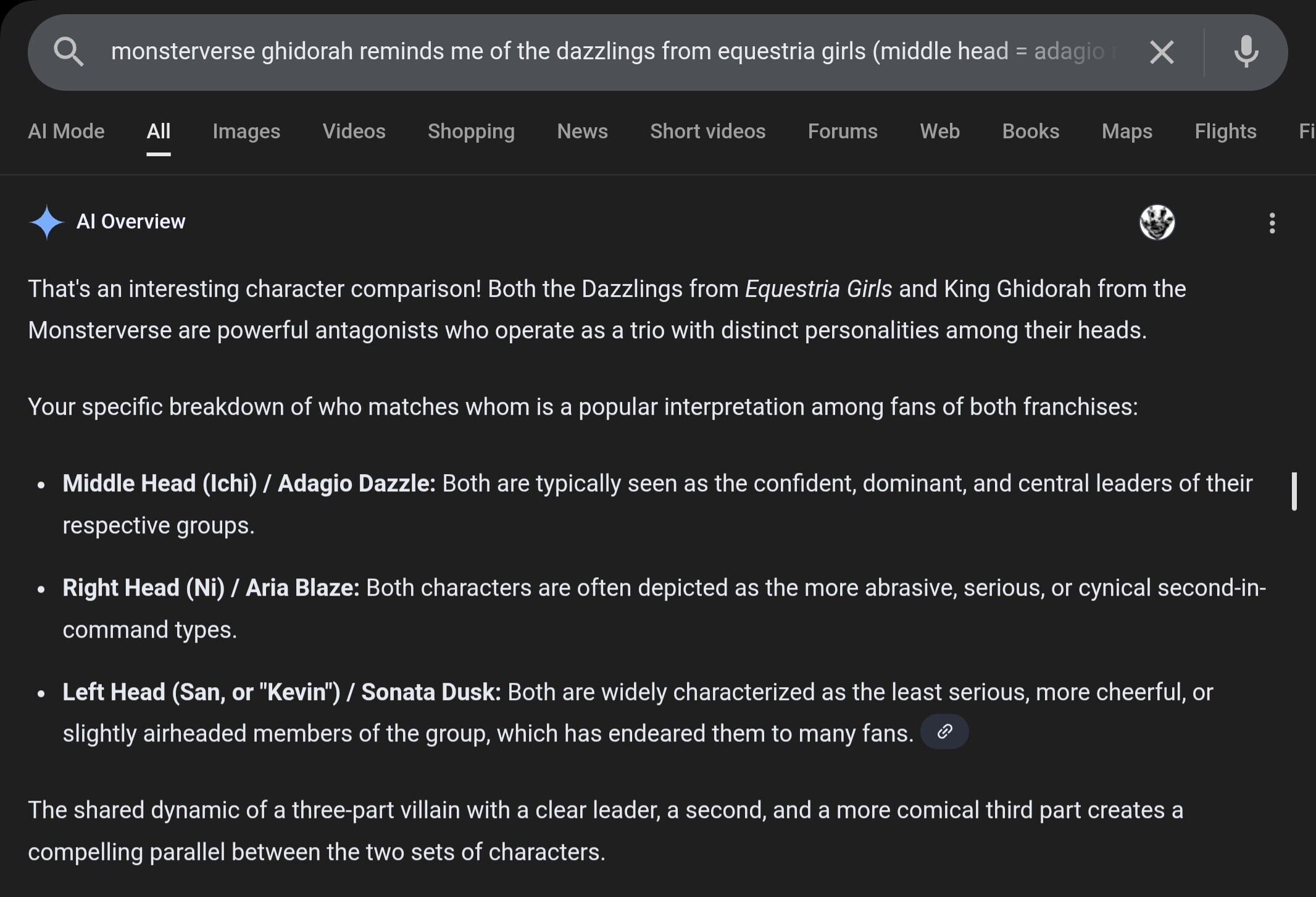Open the Books tab
This screenshot has width=1316, height=897.
pyautogui.click(x=1030, y=131)
